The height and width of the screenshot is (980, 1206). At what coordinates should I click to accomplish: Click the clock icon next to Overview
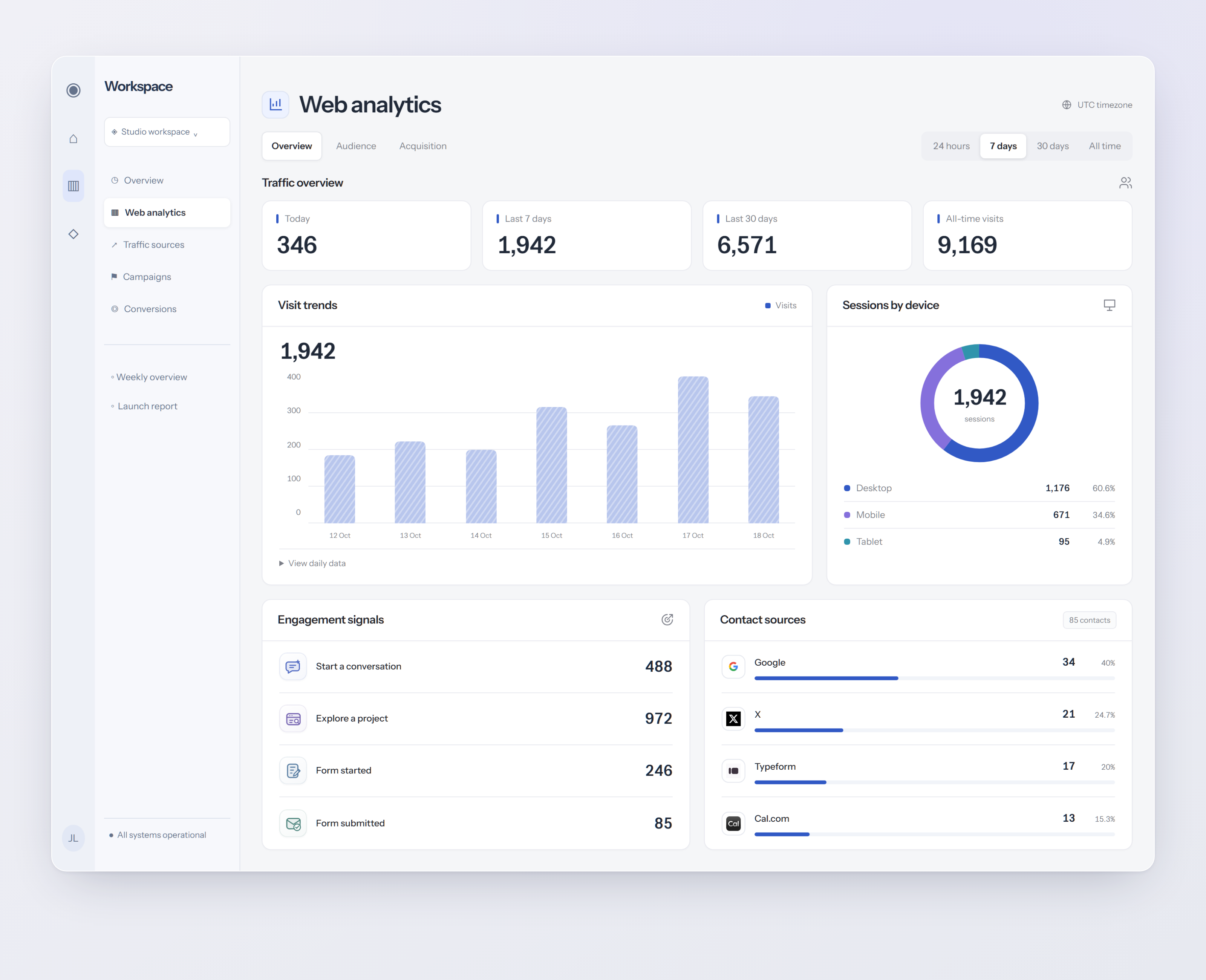115,181
